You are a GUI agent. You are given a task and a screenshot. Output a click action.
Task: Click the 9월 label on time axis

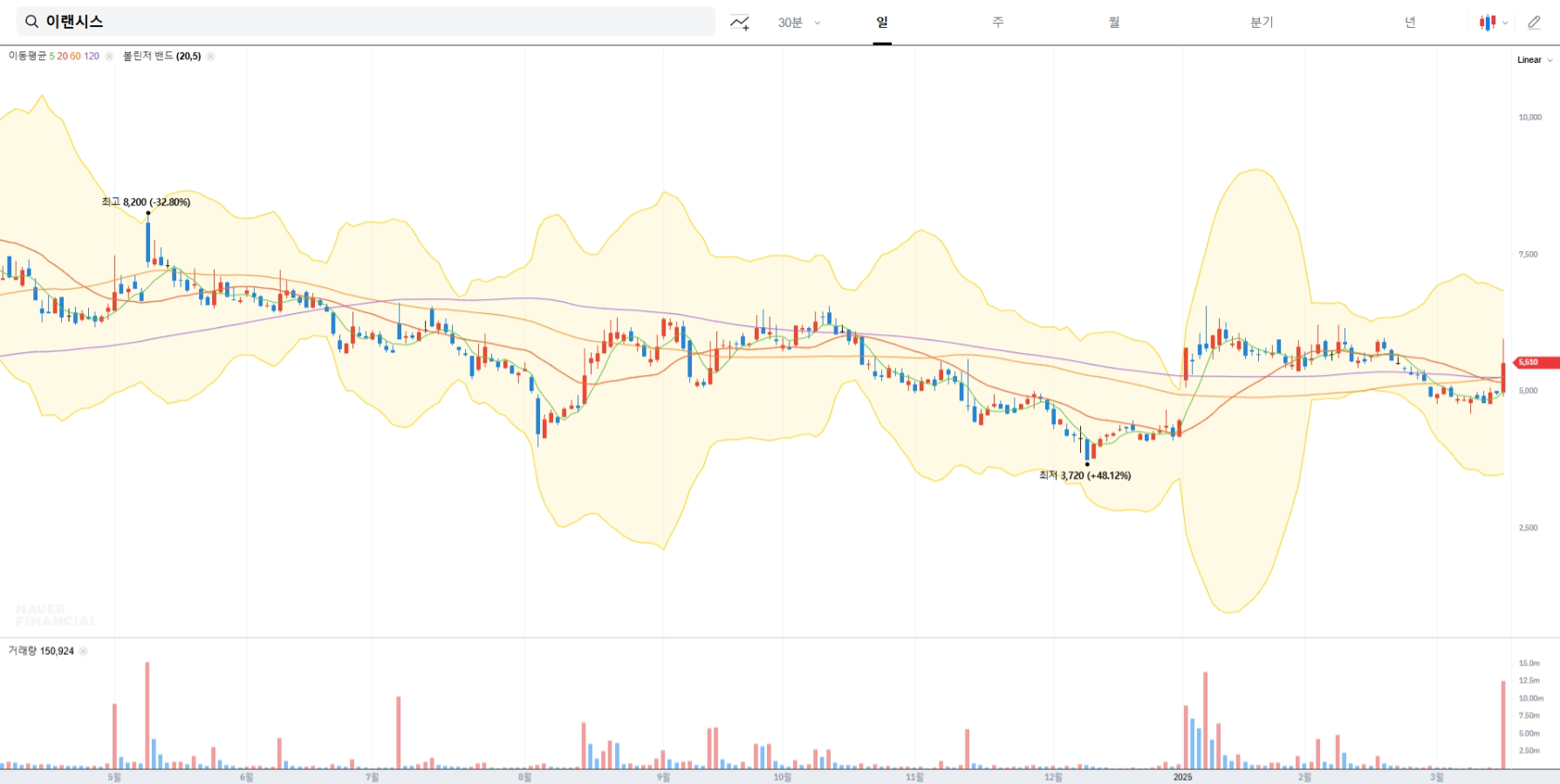point(663,777)
